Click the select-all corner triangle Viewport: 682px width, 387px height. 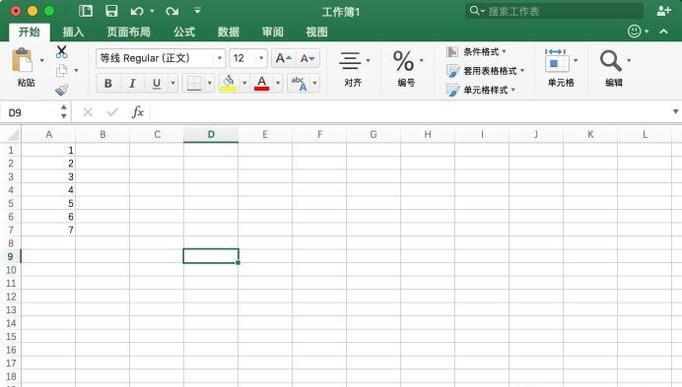coord(13,134)
